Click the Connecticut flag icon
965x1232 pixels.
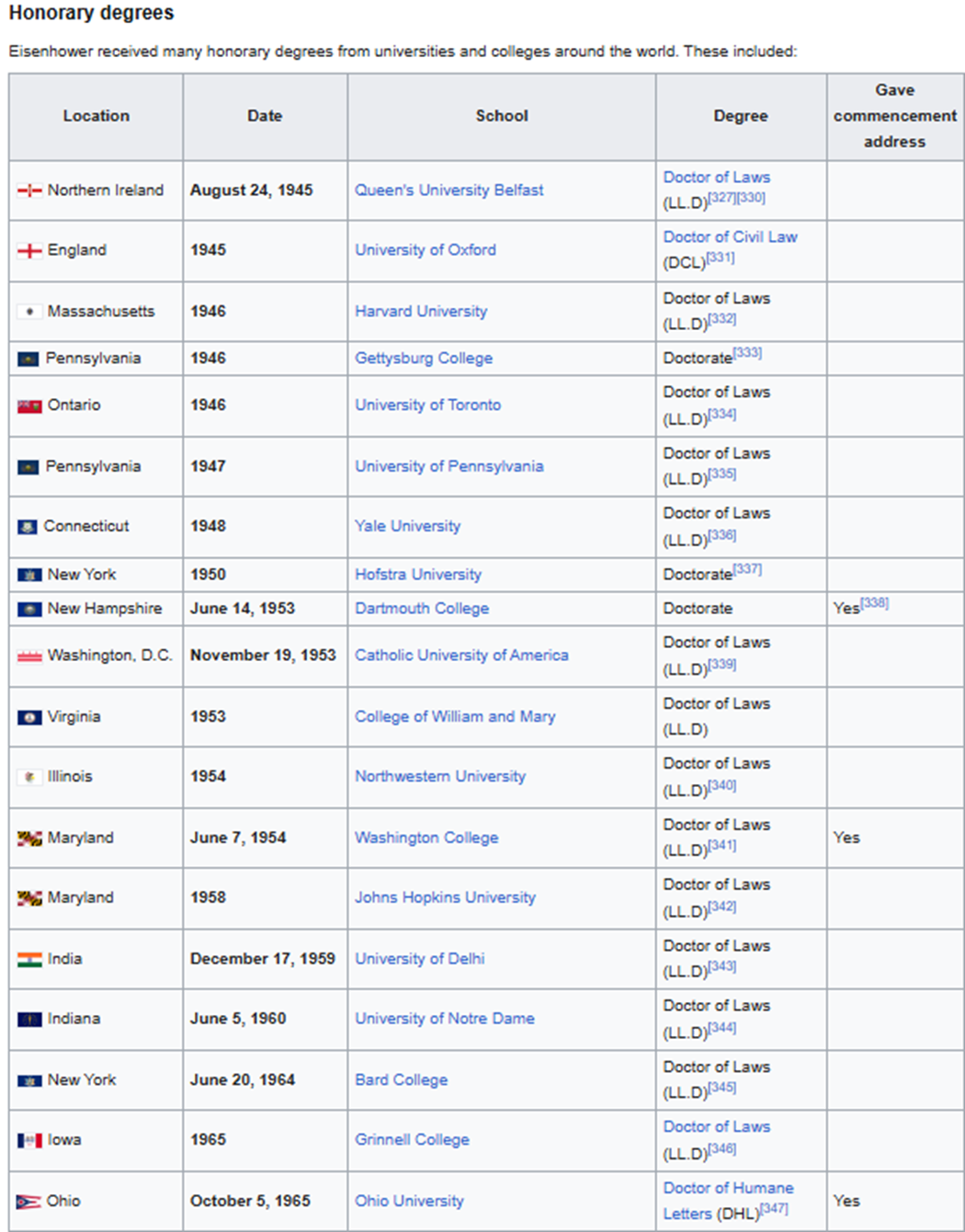click(x=28, y=527)
